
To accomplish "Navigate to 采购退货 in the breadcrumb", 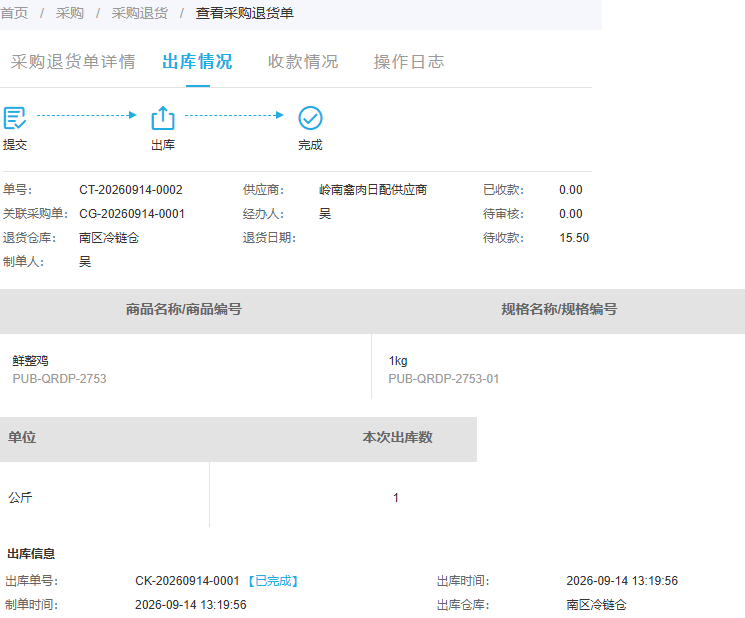I will (x=140, y=13).
